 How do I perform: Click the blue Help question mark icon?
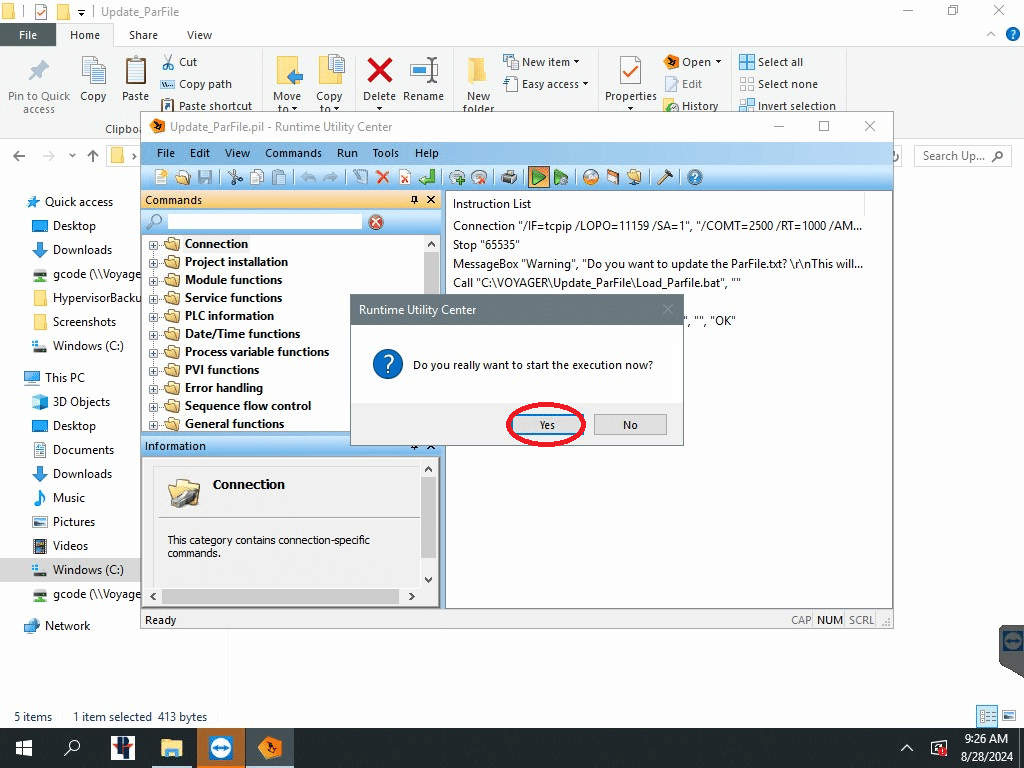pos(694,177)
